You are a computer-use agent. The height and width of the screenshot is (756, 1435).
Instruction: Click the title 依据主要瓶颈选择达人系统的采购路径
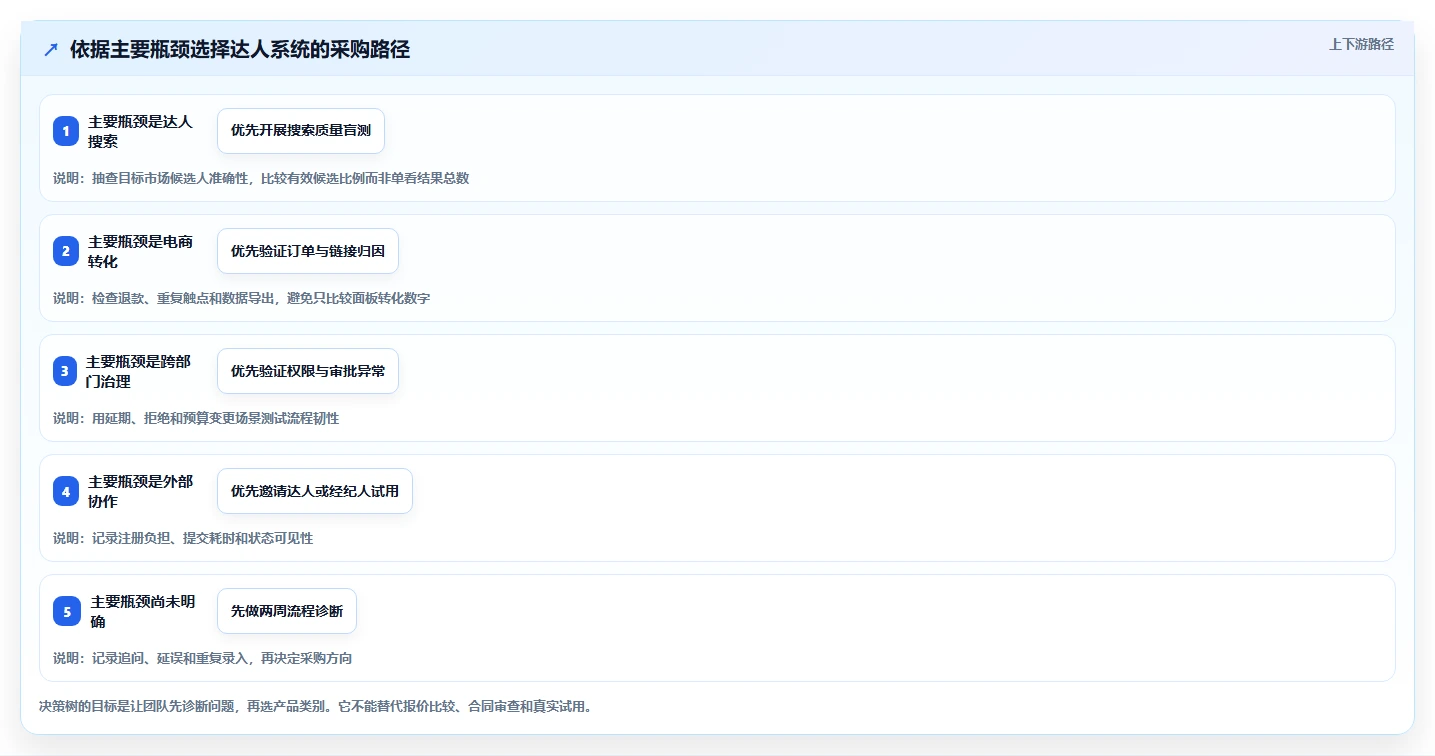(x=240, y=50)
